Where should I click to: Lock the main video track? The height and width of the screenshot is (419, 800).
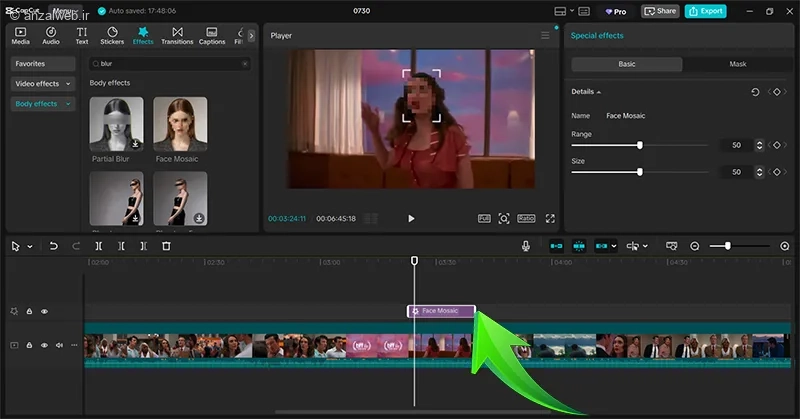[x=29, y=345]
